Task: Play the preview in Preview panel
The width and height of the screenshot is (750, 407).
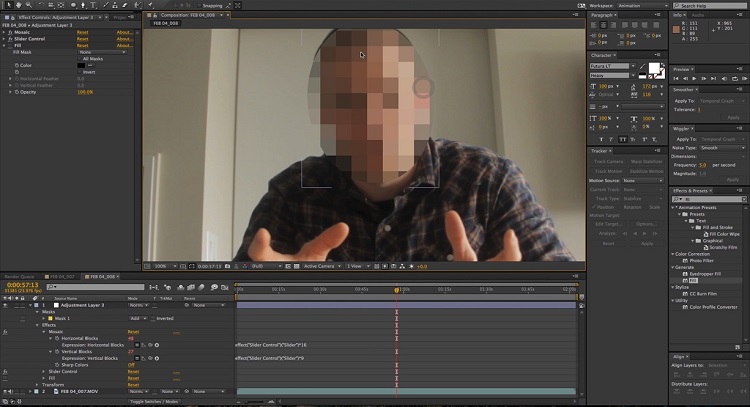Action: 694,78
